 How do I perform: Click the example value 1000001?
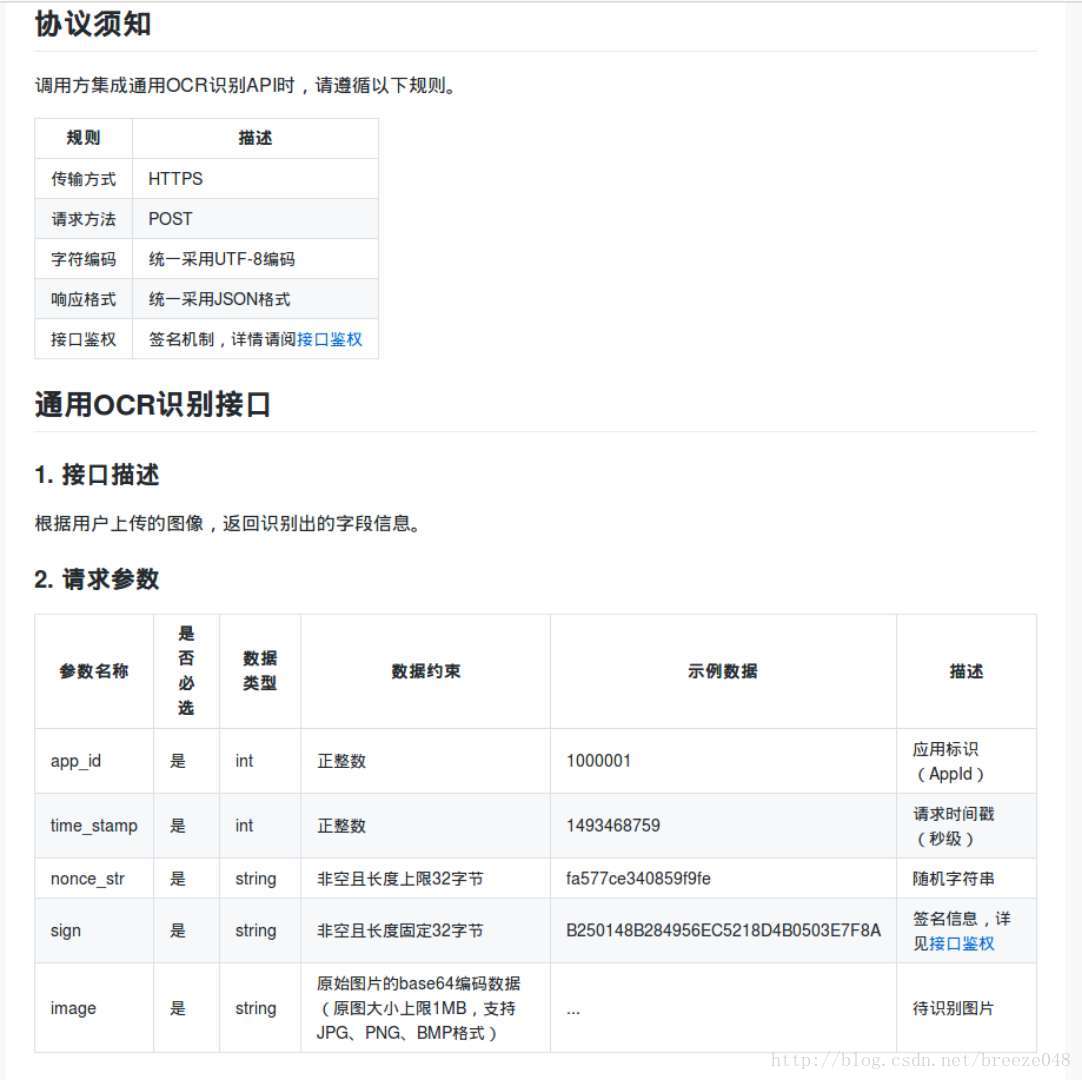[598, 760]
